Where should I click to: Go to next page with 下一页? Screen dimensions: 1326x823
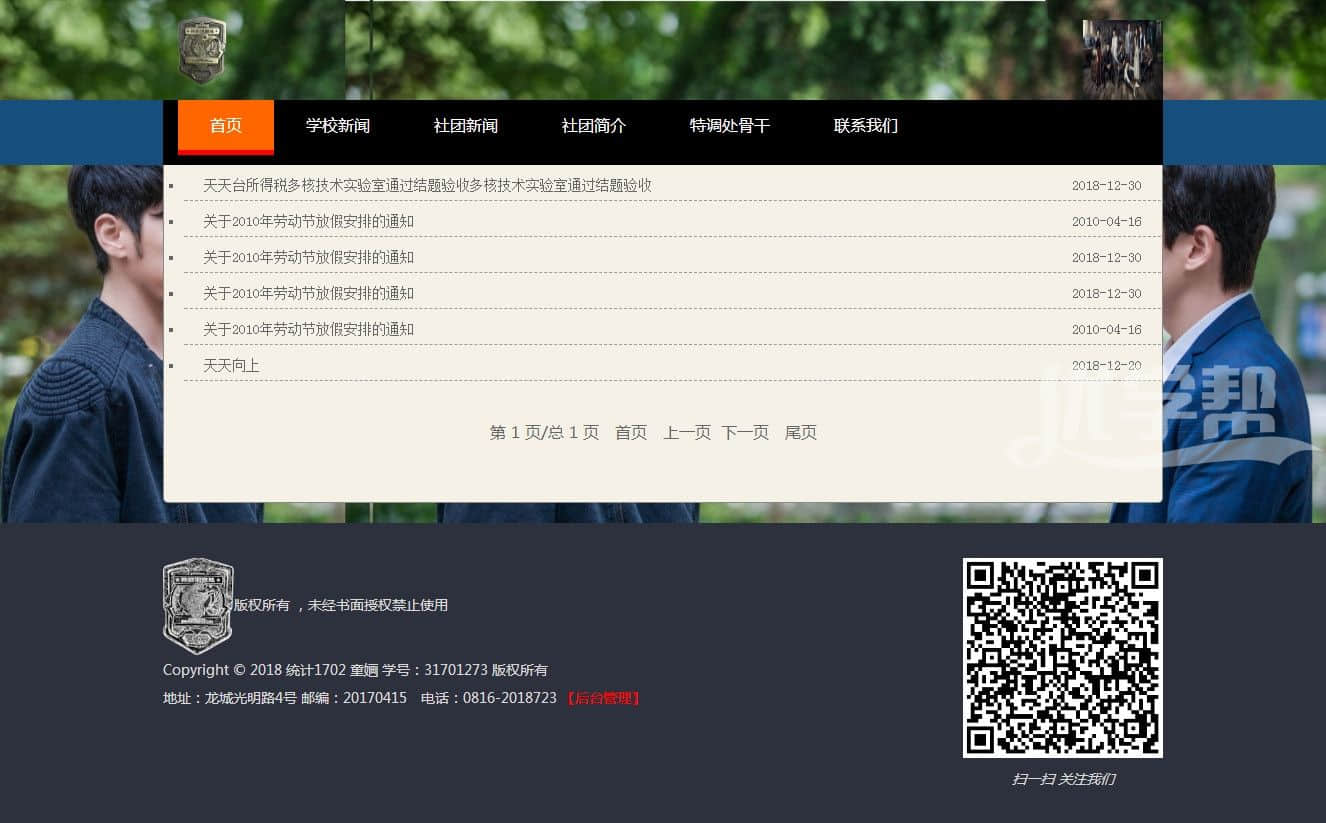(745, 432)
